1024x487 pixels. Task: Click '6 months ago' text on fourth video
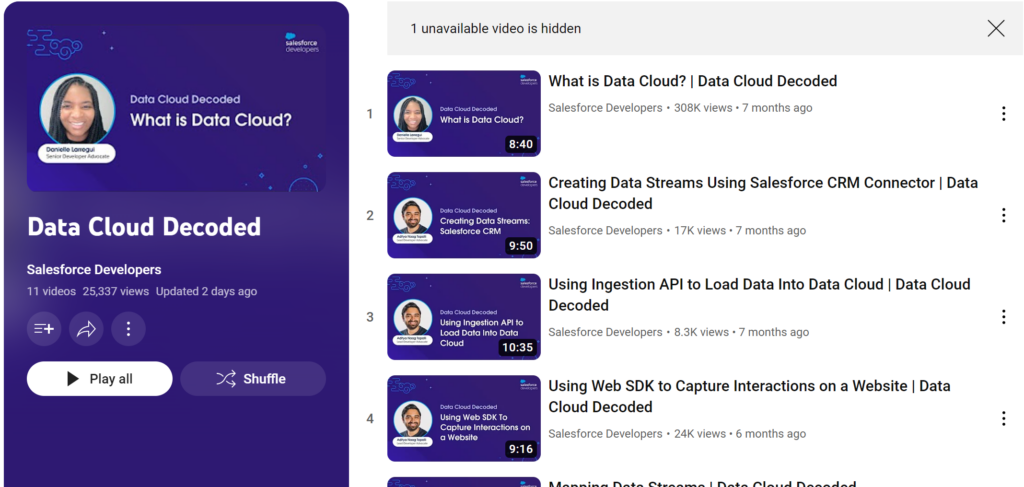click(x=771, y=433)
